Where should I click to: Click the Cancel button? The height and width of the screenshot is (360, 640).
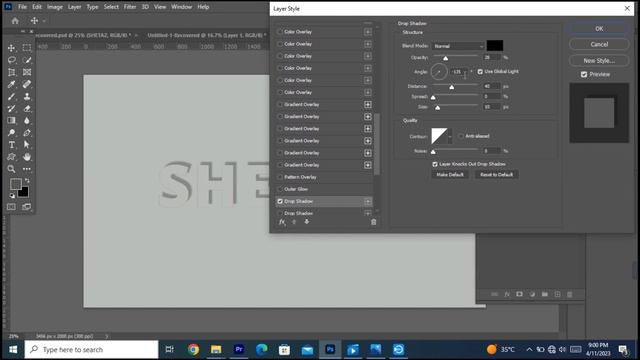click(x=599, y=44)
